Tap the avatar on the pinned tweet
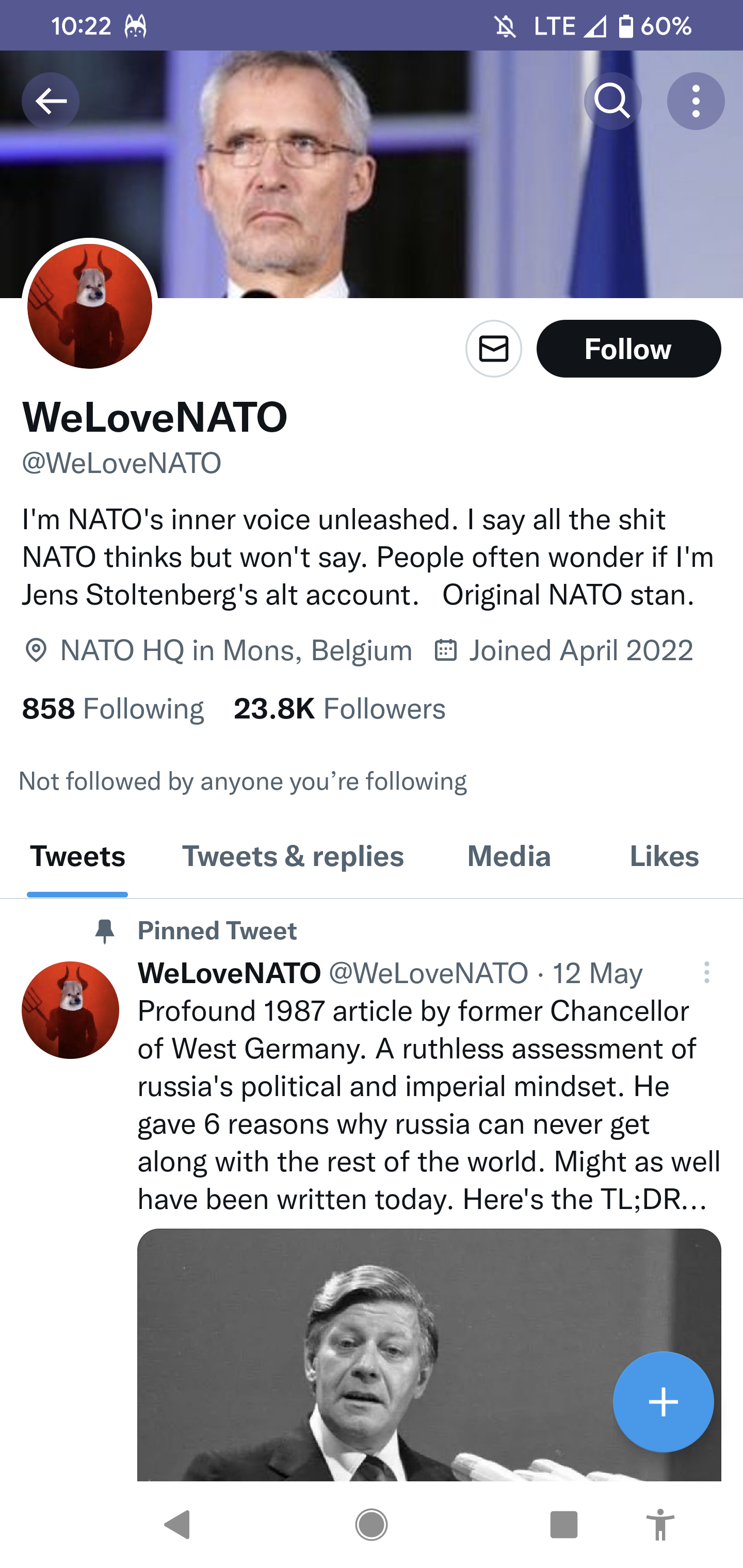This screenshot has height=1568, width=743. pos(70,1010)
